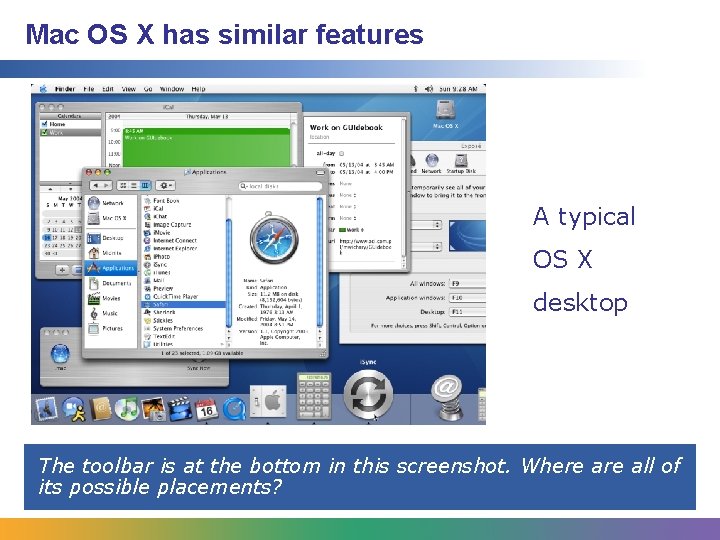The width and height of the screenshot is (720, 540).
Task: Click the Finder search field
Action: click(x=280, y=186)
